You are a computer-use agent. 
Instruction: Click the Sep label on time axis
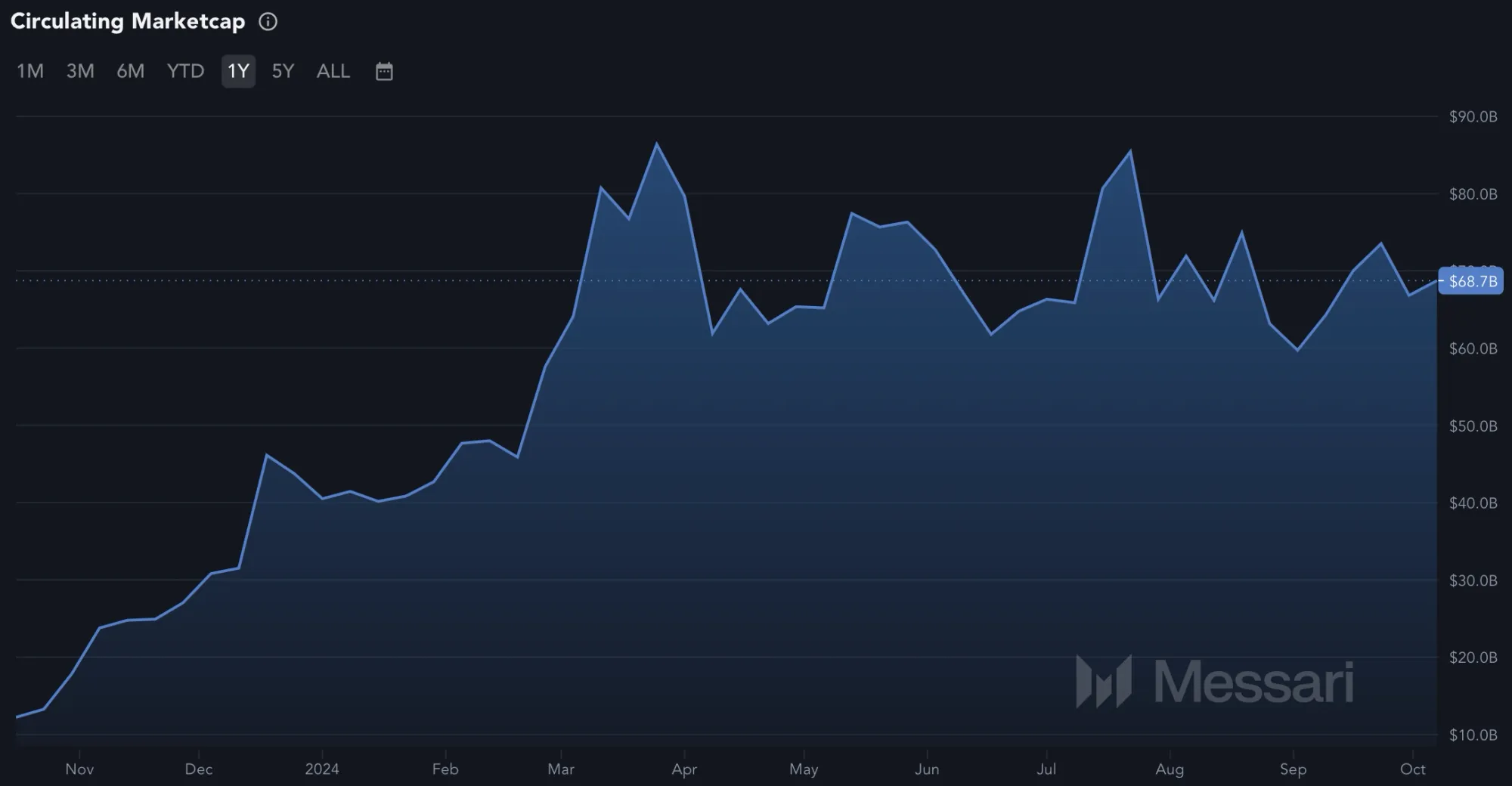(x=1293, y=769)
